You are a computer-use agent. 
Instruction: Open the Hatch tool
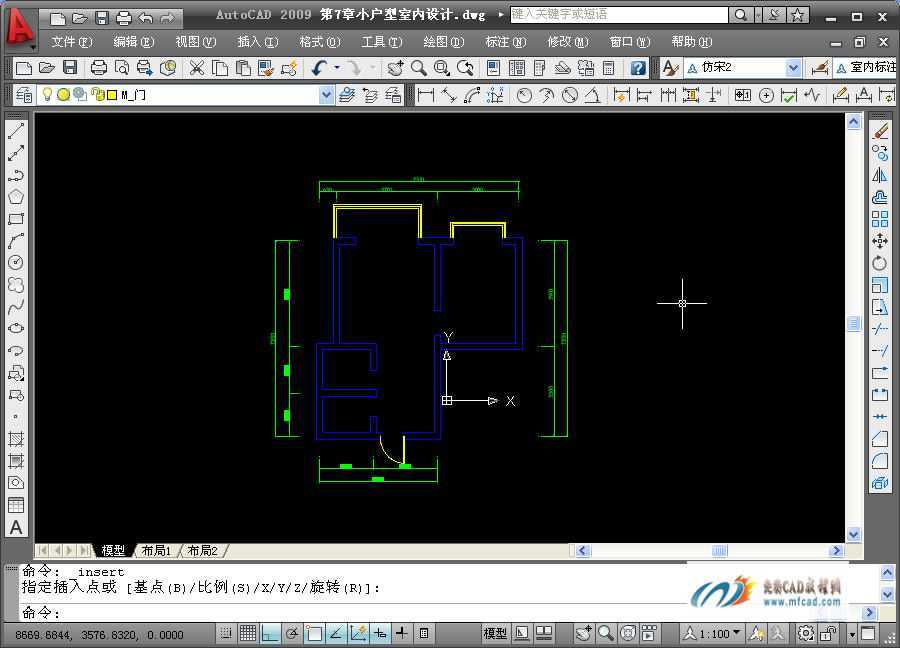tap(16, 439)
